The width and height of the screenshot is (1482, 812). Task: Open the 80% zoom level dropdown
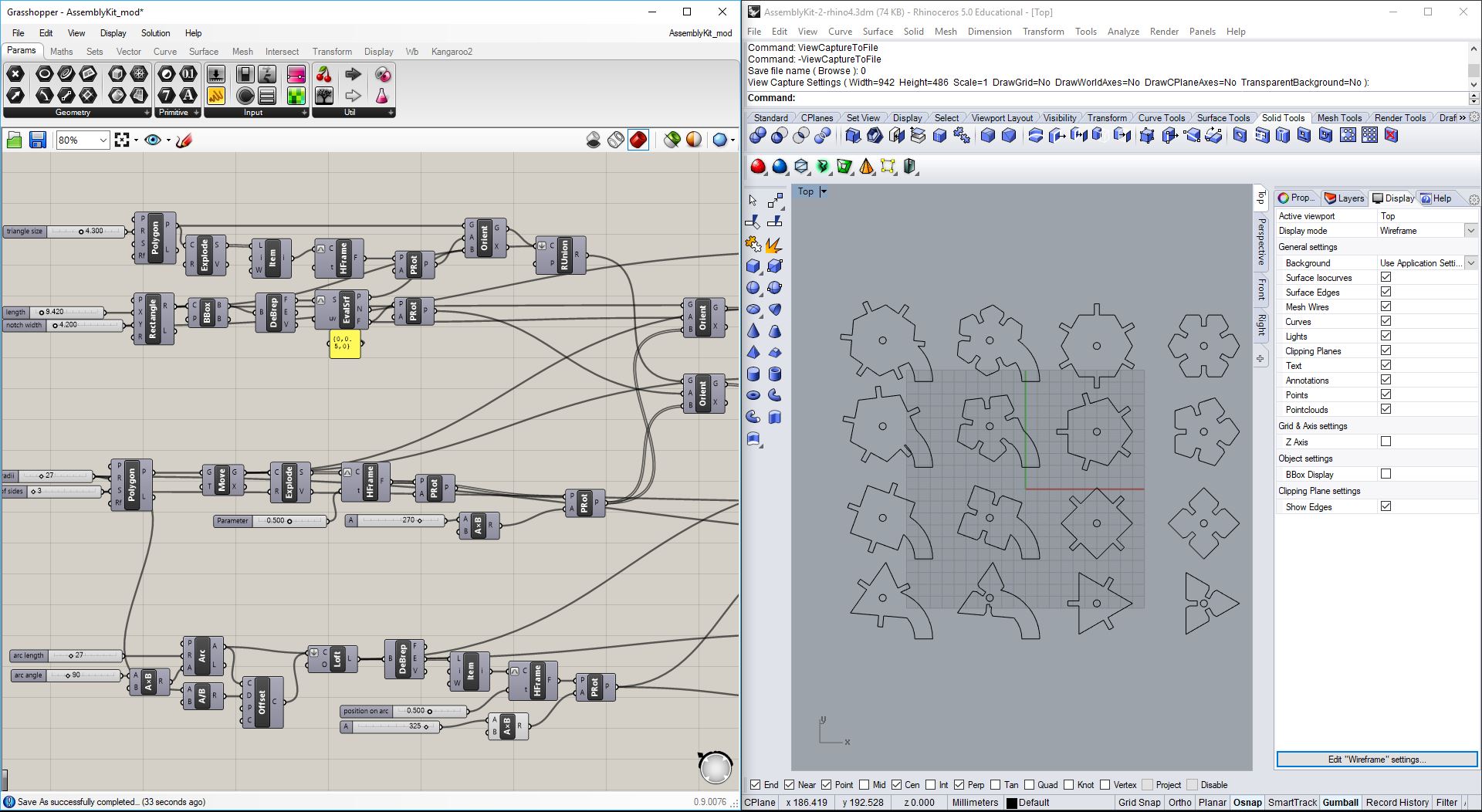coord(103,140)
